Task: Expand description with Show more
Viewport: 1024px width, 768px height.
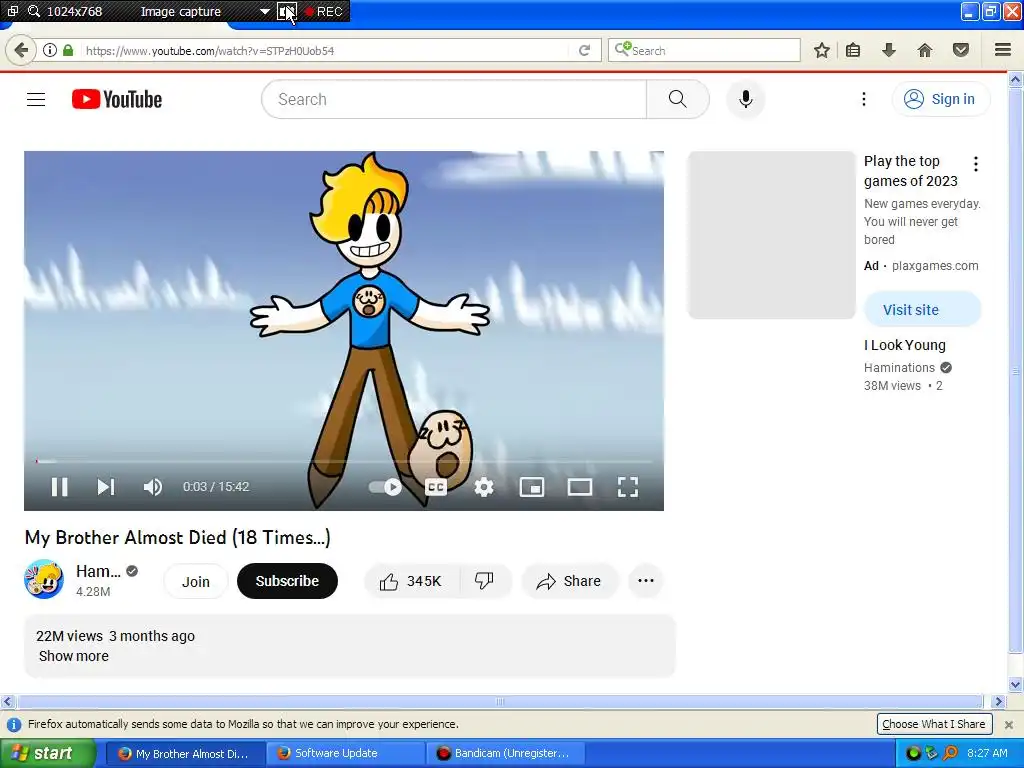Action: (74, 656)
